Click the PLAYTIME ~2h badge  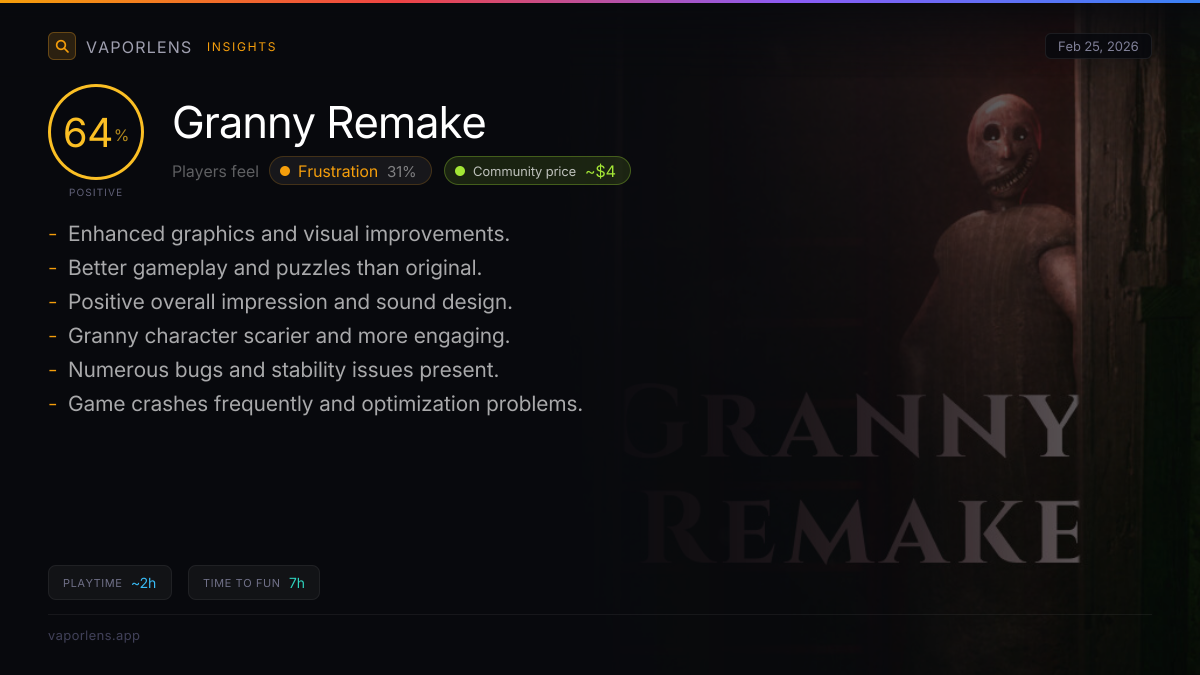click(110, 583)
